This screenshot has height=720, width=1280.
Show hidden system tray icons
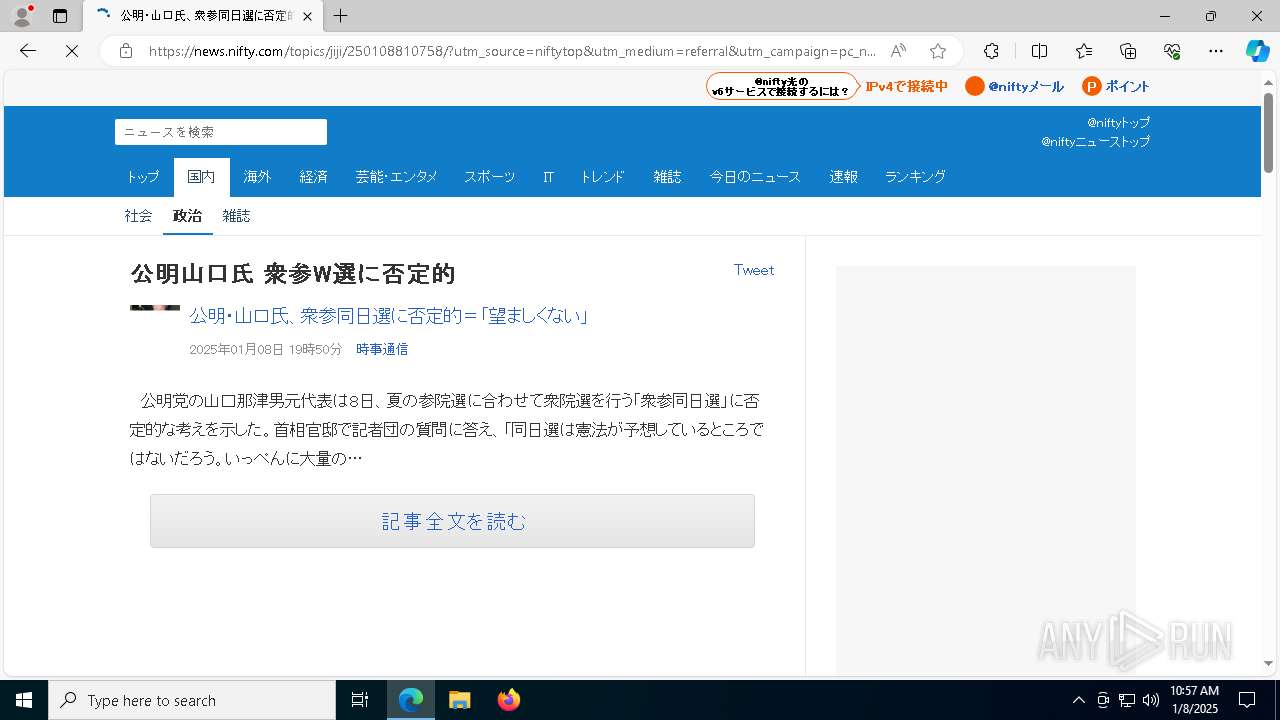(1078, 700)
